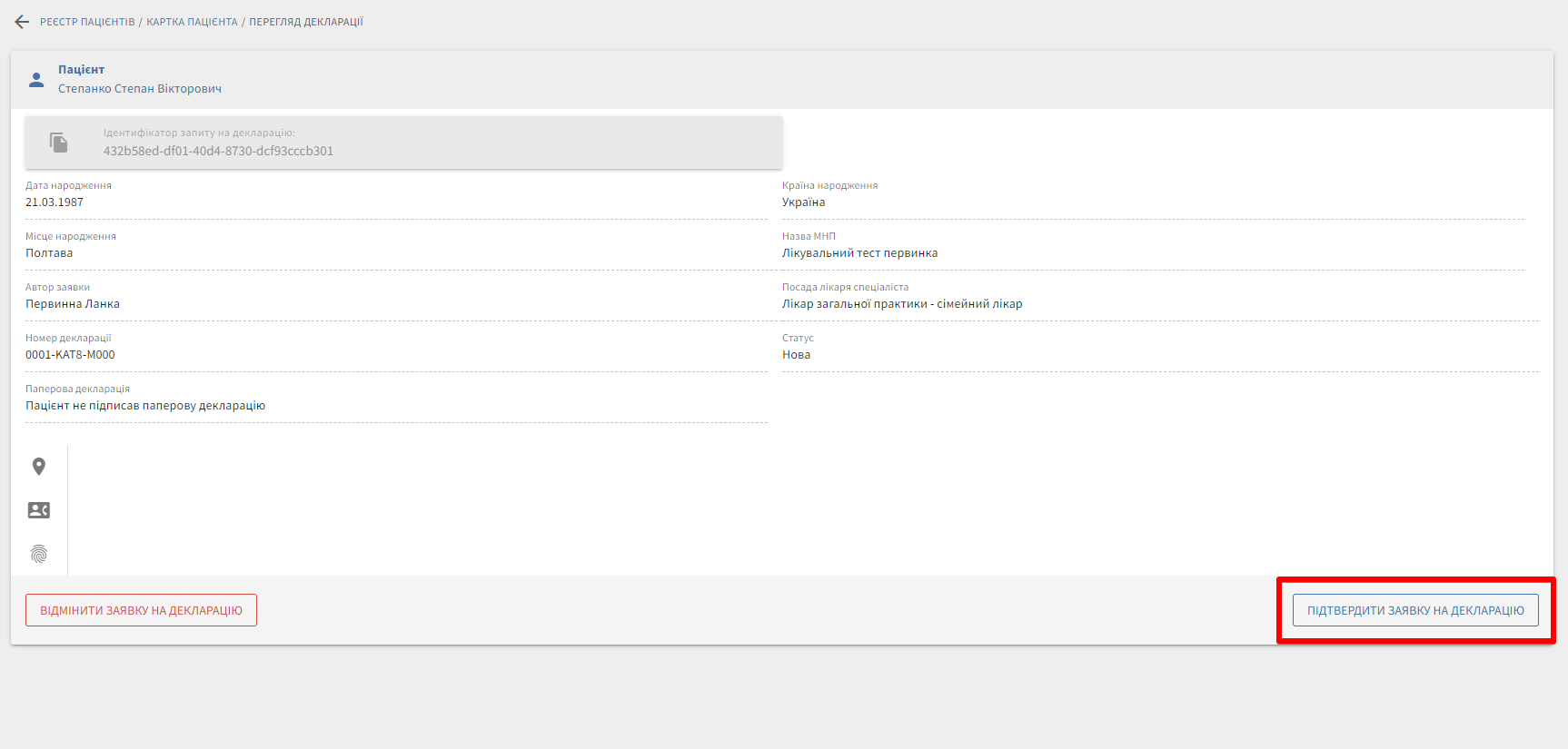This screenshot has height=749, width=1568.
Task: Click Перегляд декларації breadcrumb
Action: pyautogui.click(x=306, y=22)
